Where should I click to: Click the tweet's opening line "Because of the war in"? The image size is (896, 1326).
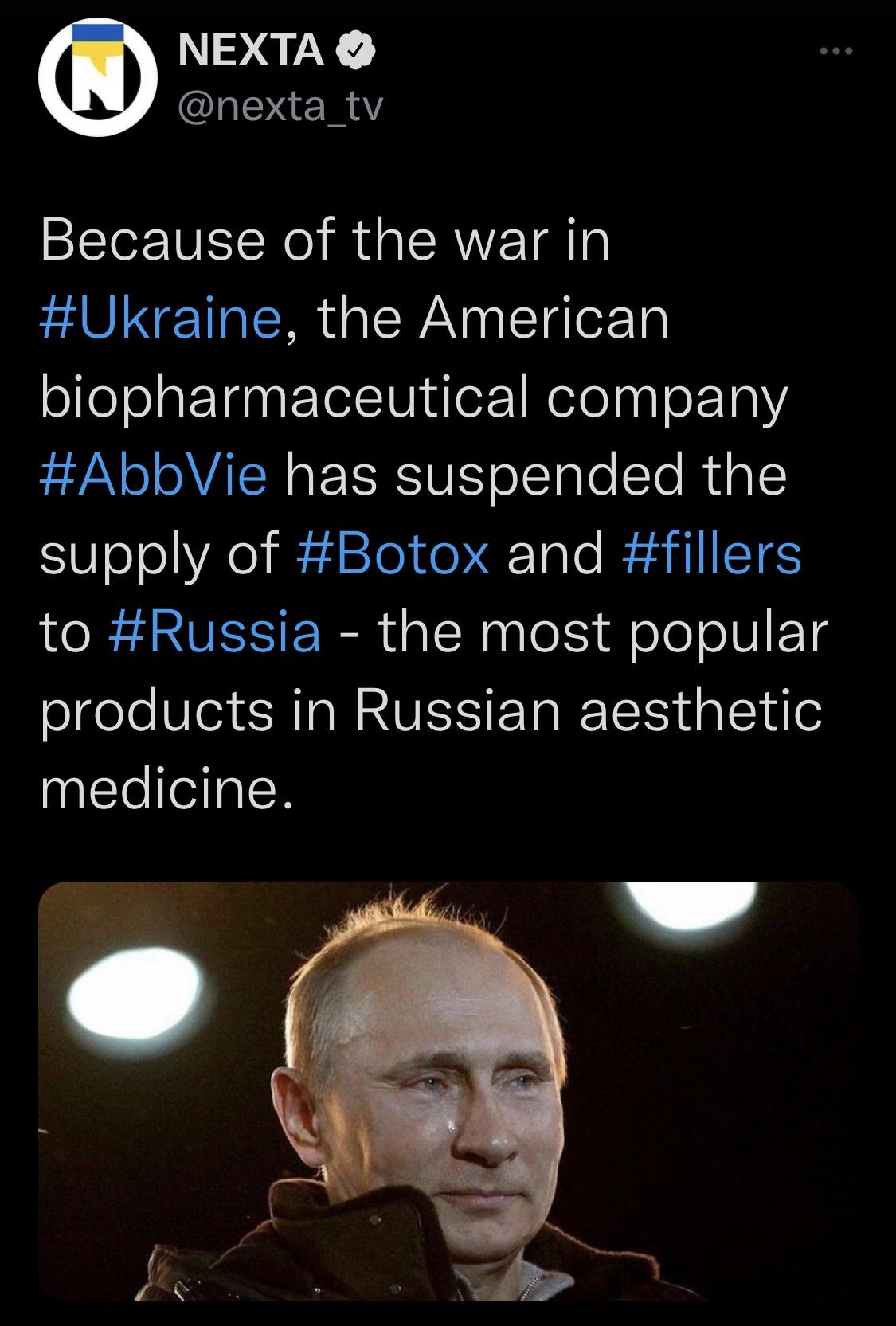pyautogui.click(x=325, y=240)
